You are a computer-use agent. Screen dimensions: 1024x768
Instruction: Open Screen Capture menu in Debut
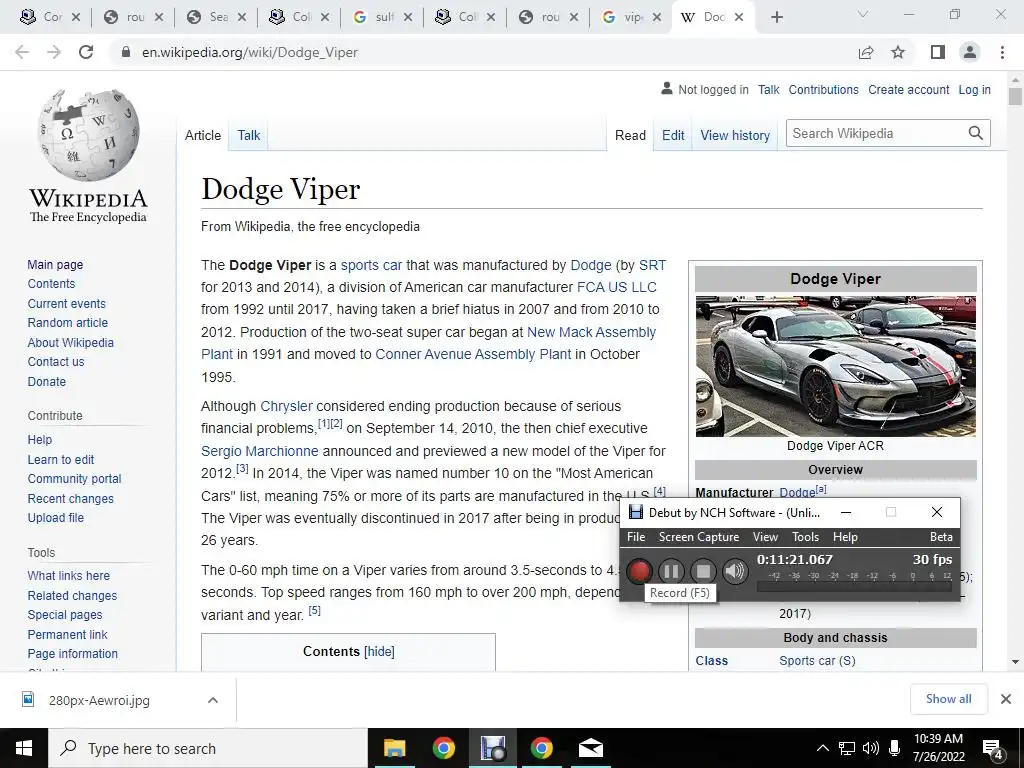[x=699, y=537]
